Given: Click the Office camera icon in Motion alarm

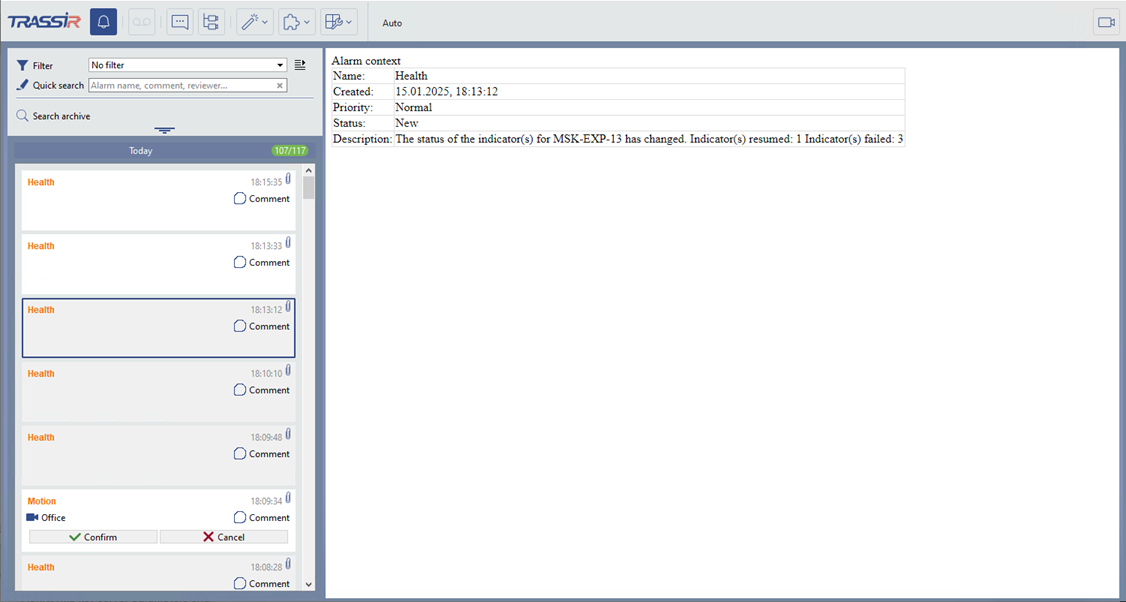Looking at the screenshot, I should tap(32, 518).
